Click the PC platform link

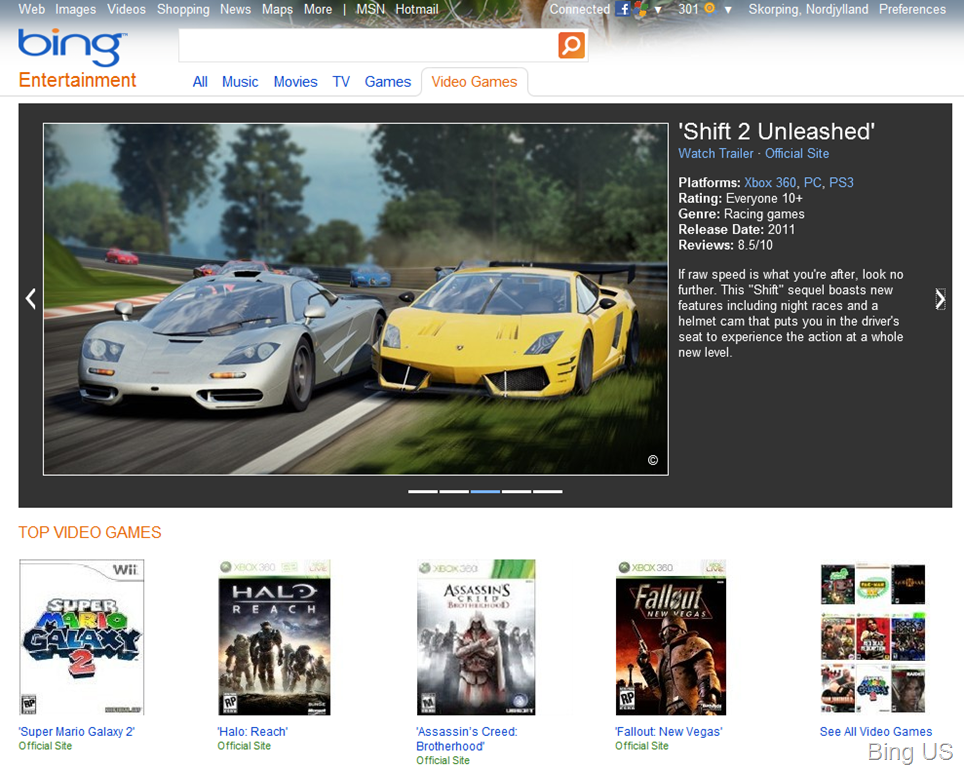pyautogui.click(x=813, y=183)
